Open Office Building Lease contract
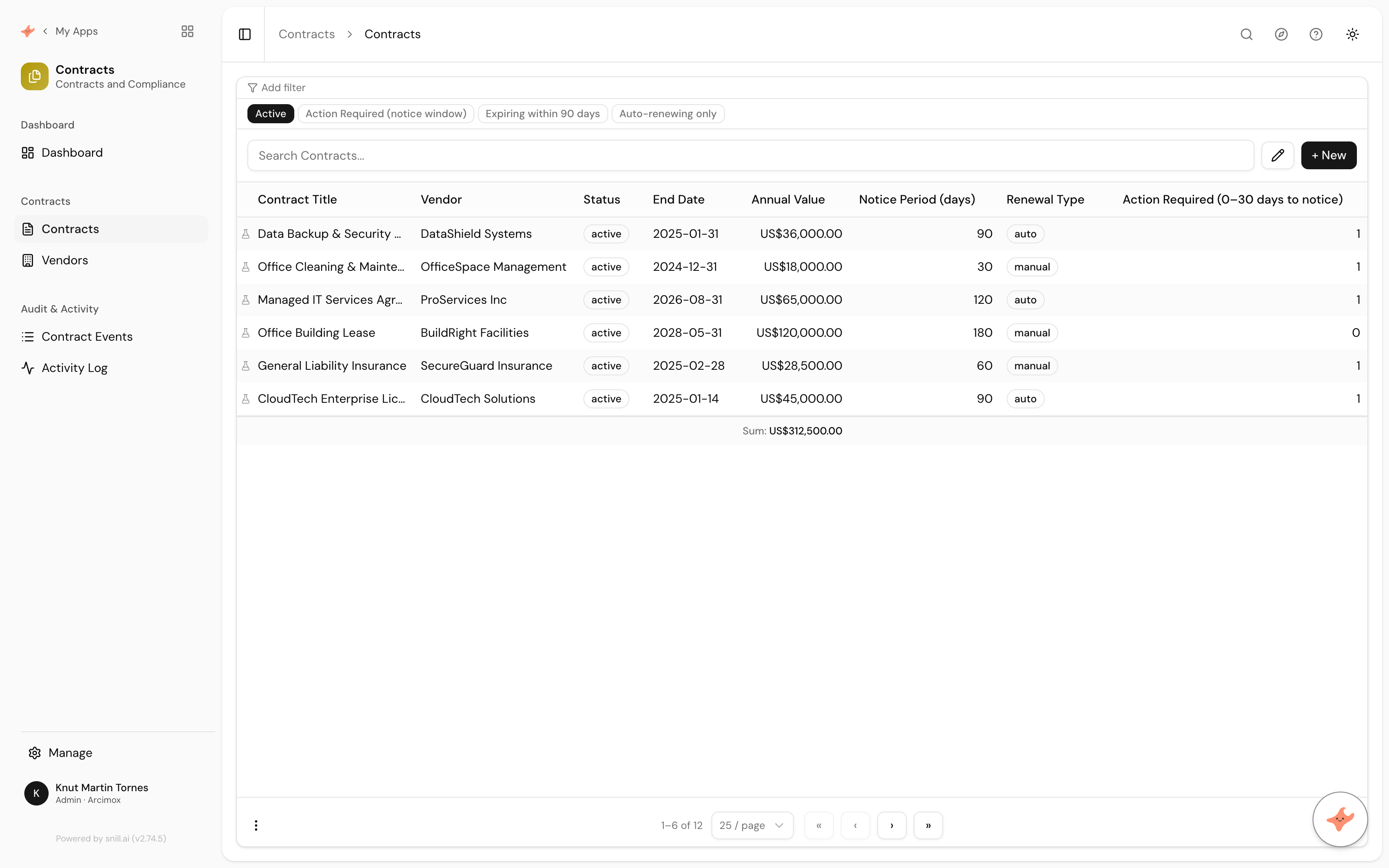The image size is (1389, 868). pyautogui.click(x=316, y=333)
